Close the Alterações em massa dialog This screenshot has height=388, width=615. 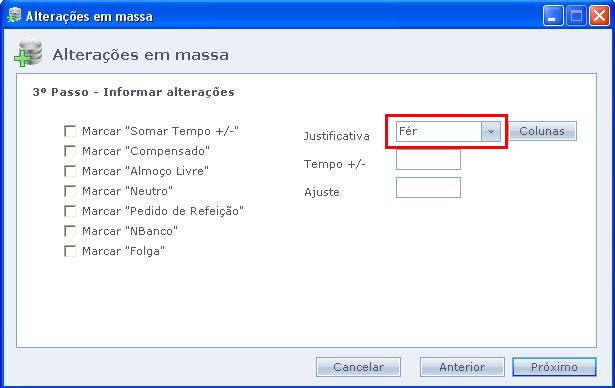coord(600,16)
